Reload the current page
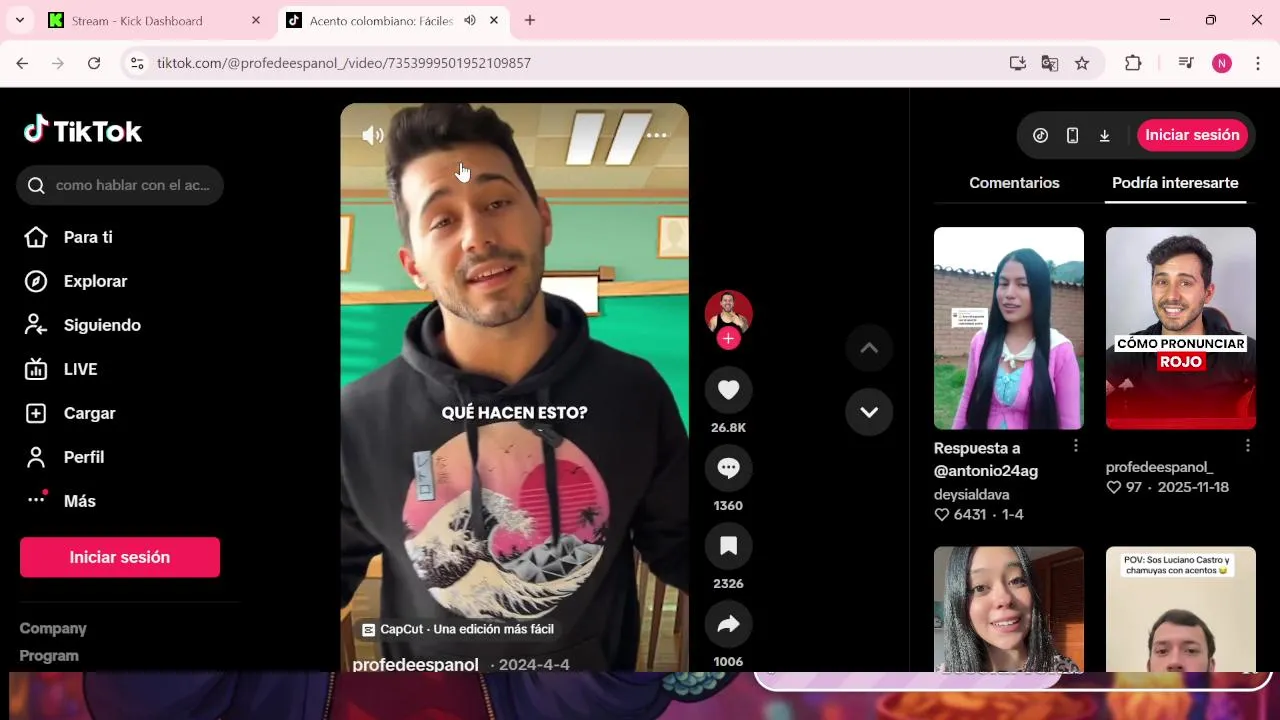1280x720 pixels. coord(94,63)
